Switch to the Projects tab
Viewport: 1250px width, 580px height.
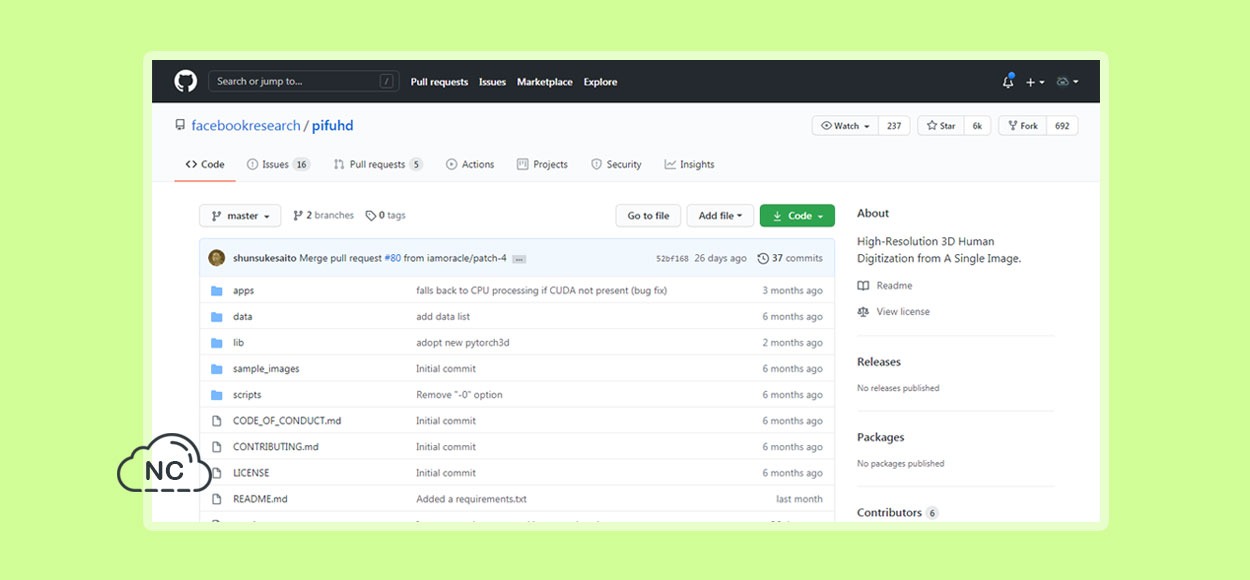[542, 165]
